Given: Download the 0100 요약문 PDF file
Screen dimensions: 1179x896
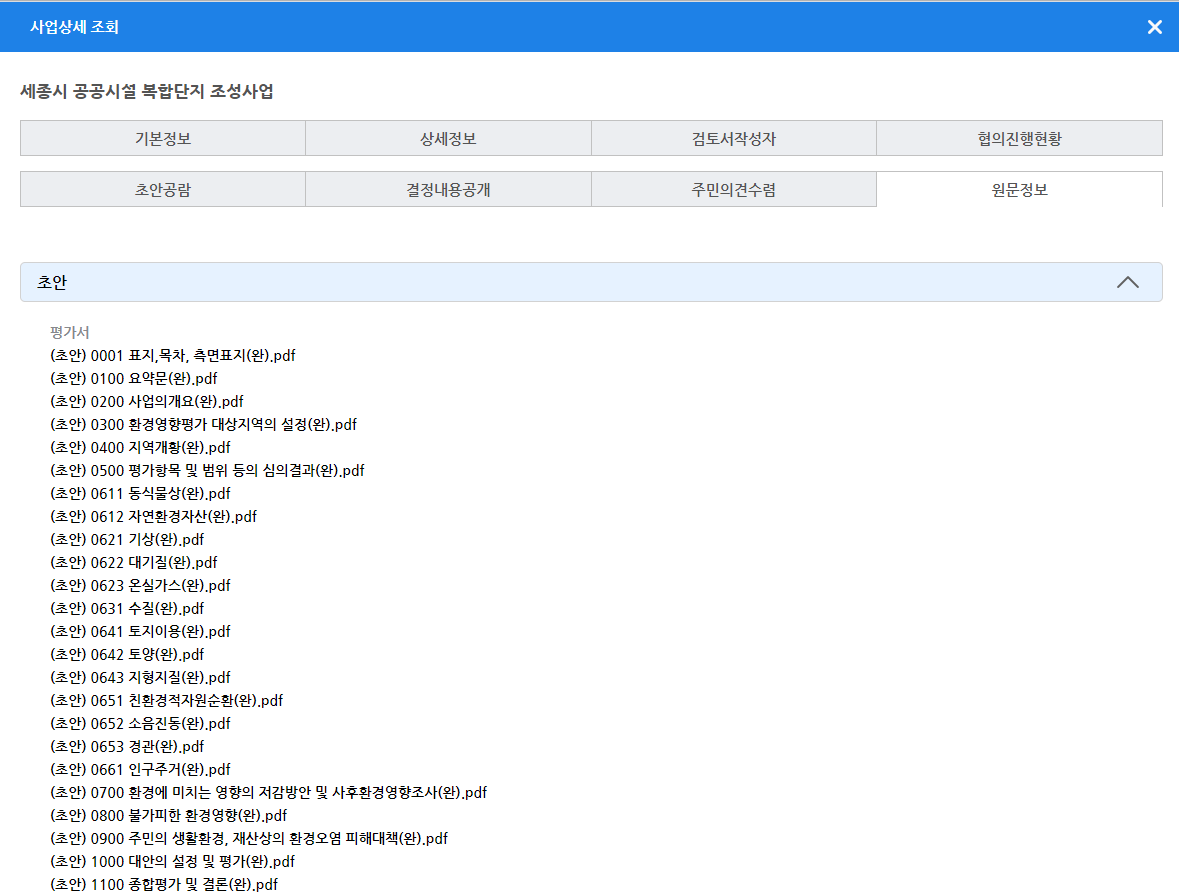Looking at the screenshot, I should tap(134, 378).
